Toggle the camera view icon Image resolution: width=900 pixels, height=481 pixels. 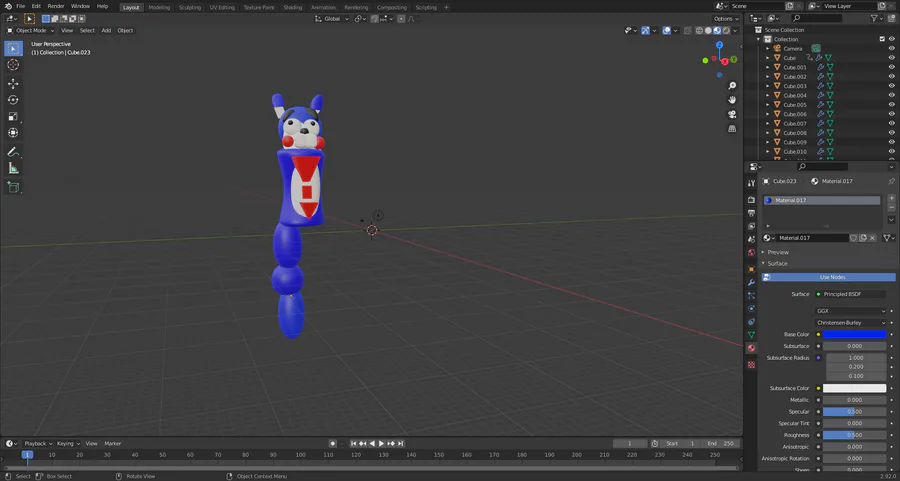[732, 114]
